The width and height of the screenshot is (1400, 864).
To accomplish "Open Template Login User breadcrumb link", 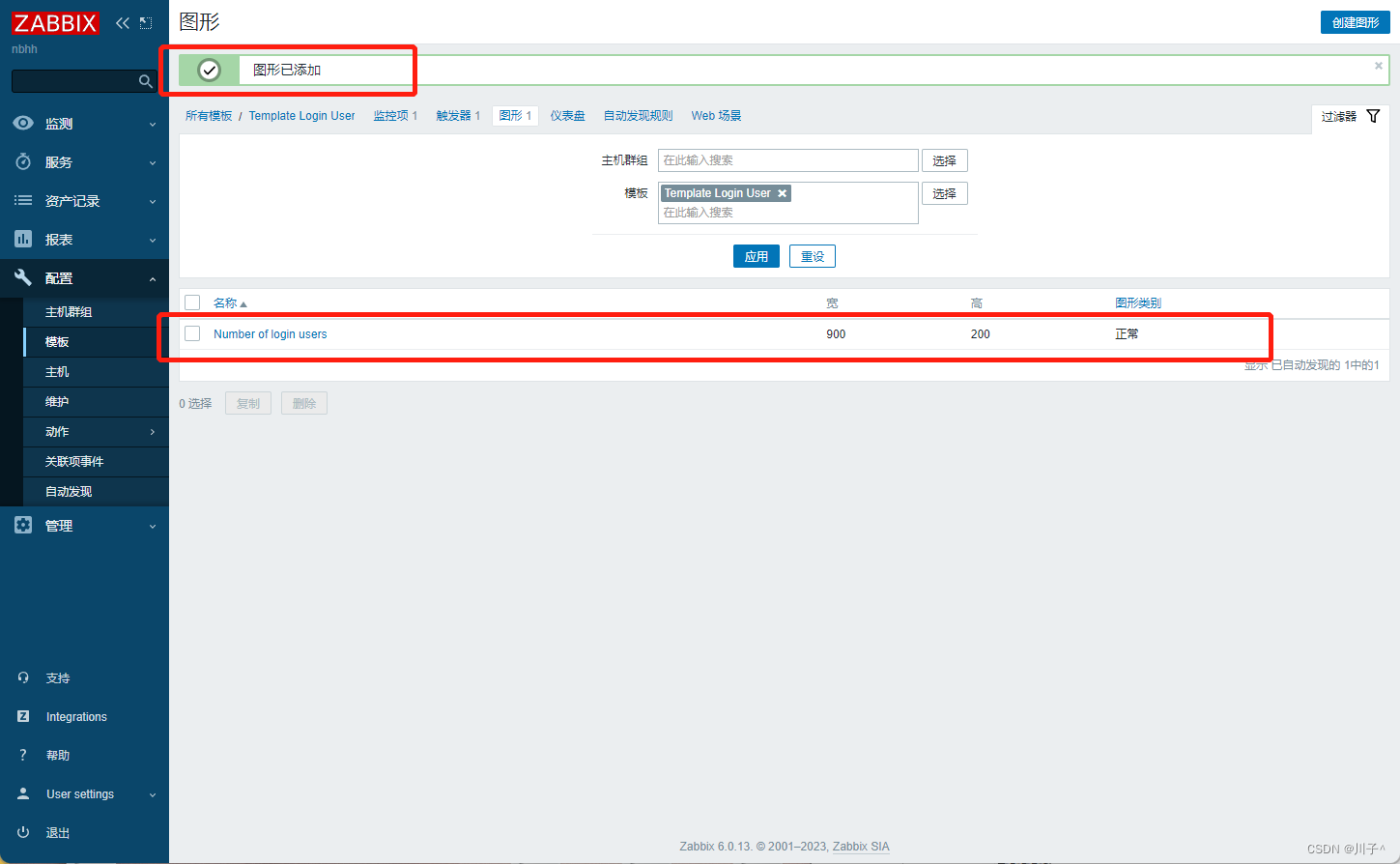I will 301,115.
